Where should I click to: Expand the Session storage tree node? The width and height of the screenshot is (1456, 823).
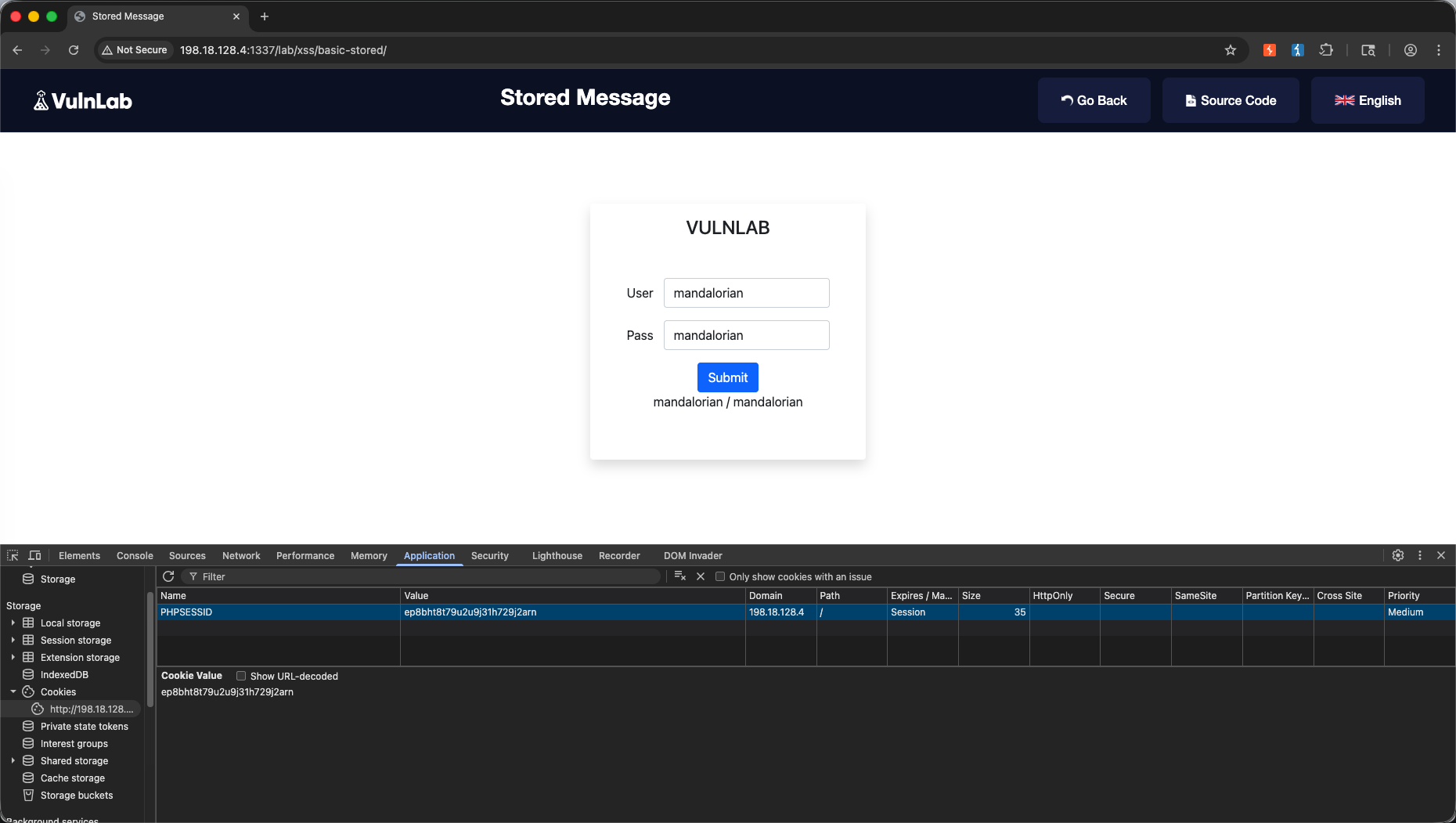(x=13, y=641)
